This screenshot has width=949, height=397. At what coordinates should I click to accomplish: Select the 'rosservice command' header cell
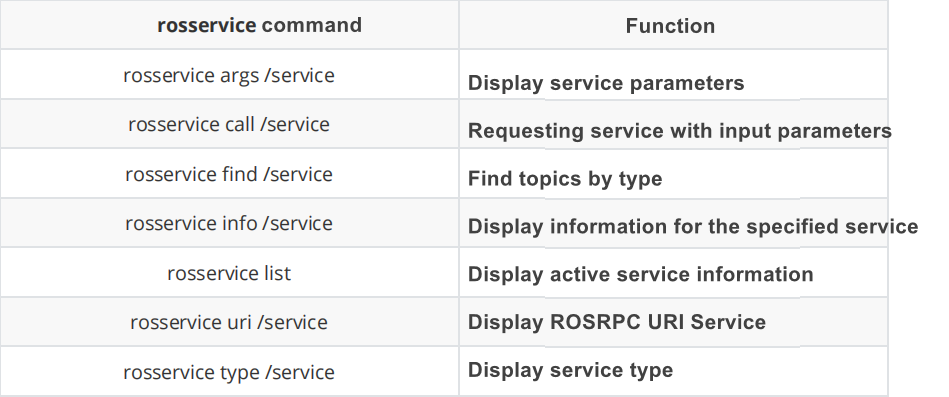[229, 25]
